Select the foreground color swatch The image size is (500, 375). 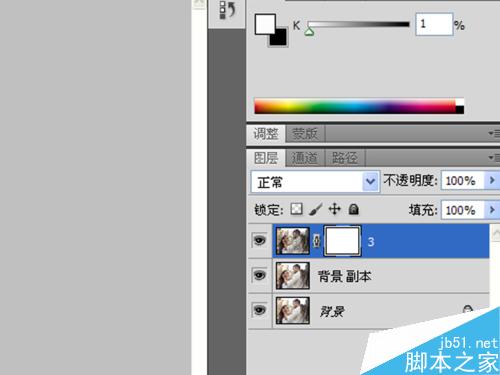pyautogui.click(x=265, y=24)
